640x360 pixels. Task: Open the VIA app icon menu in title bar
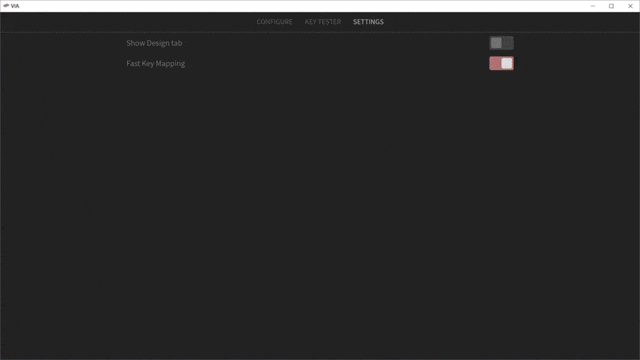[6, 6]
